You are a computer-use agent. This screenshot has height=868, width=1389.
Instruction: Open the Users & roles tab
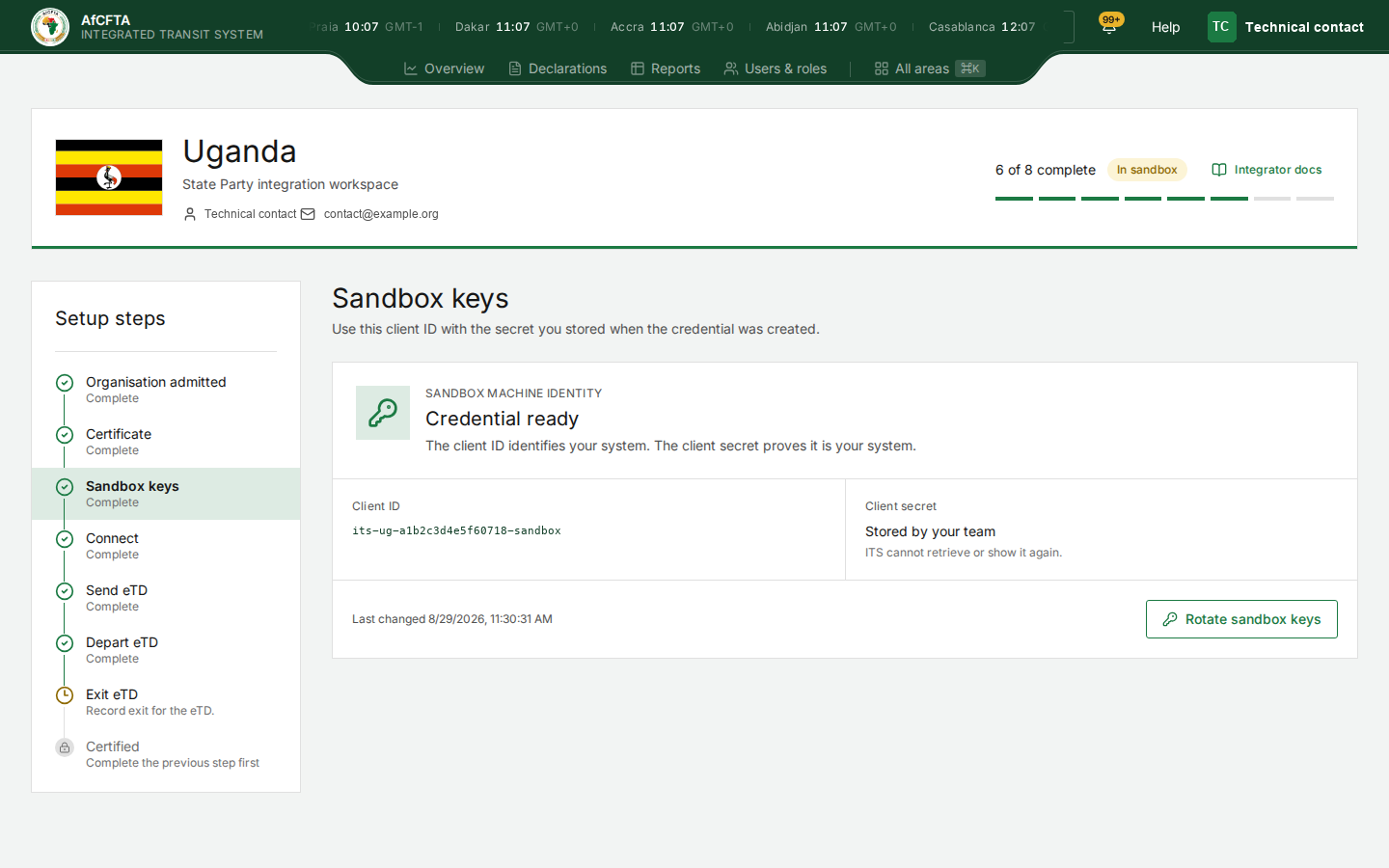[776, 68]
